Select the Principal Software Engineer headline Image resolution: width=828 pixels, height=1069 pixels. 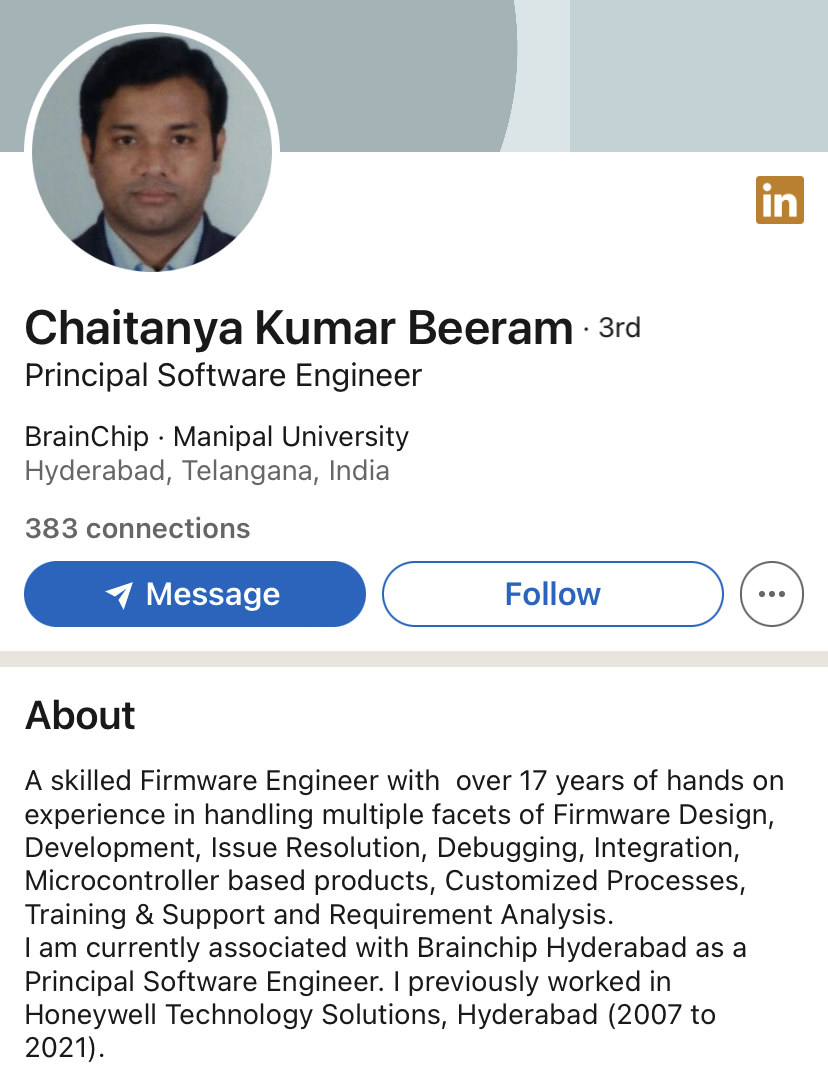pos(223,376)
